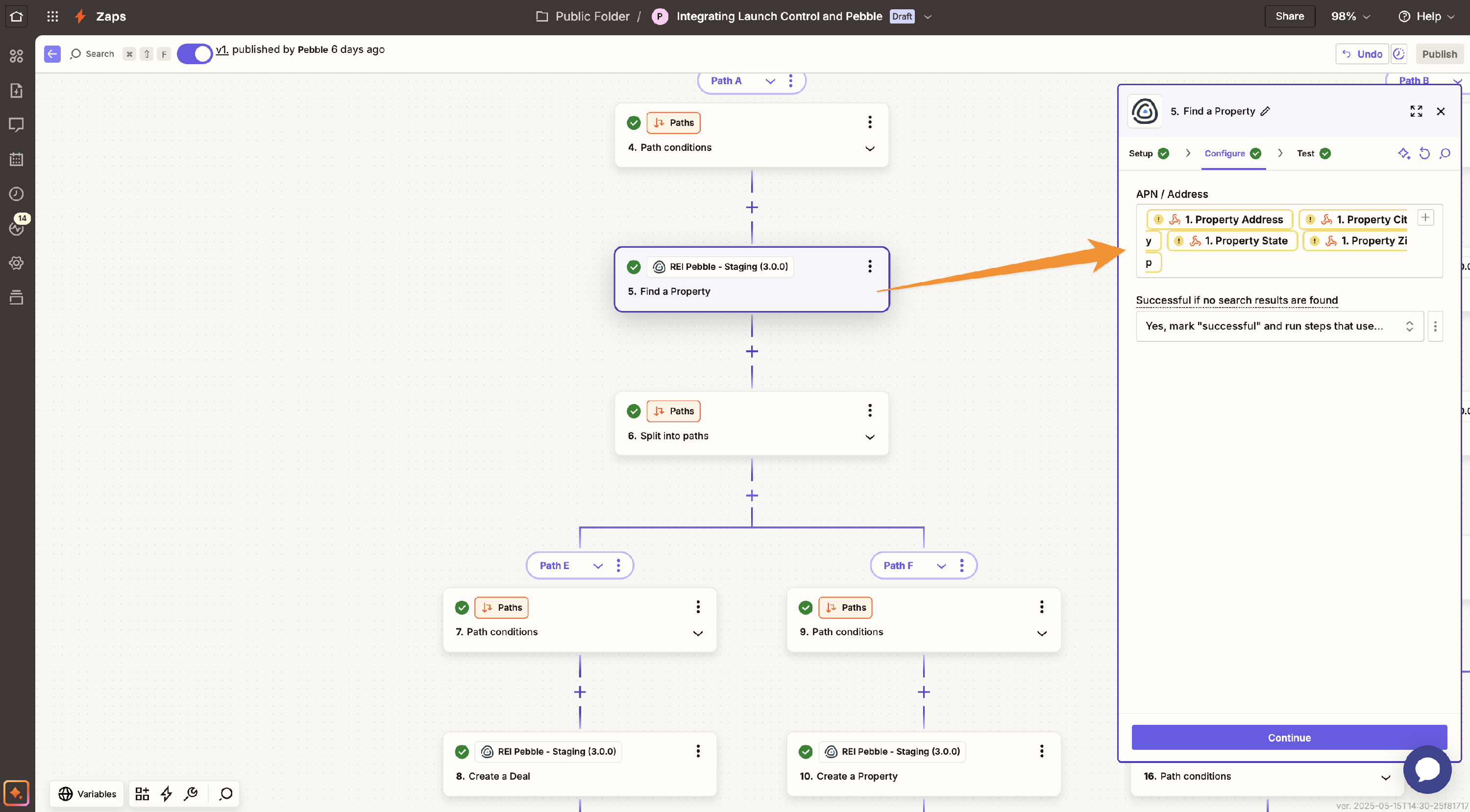Toggle the Zap on/off switch
The image size is (1470, 812).
pos(195,53)
